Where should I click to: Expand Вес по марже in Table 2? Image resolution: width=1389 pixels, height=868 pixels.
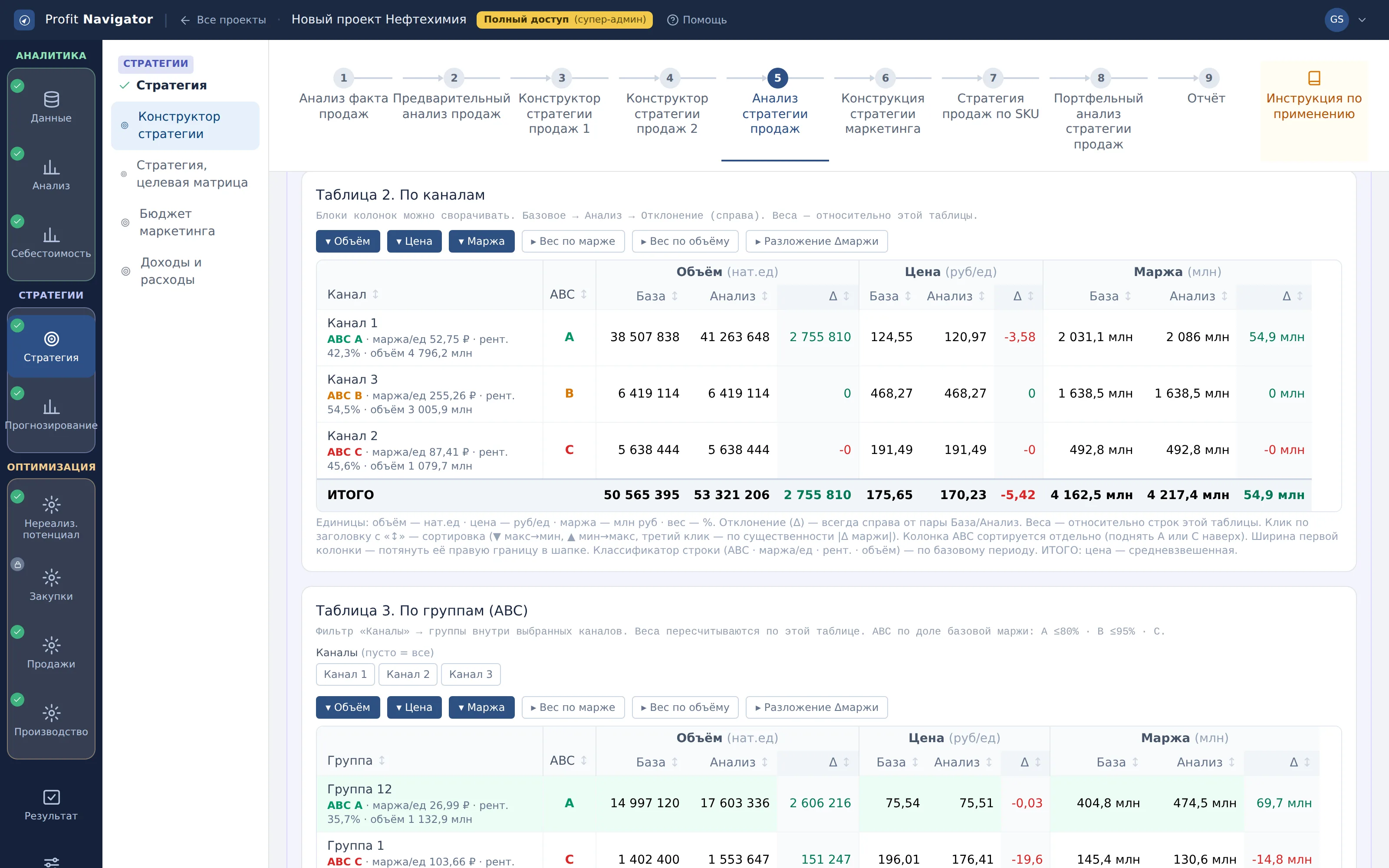[573, 242]
